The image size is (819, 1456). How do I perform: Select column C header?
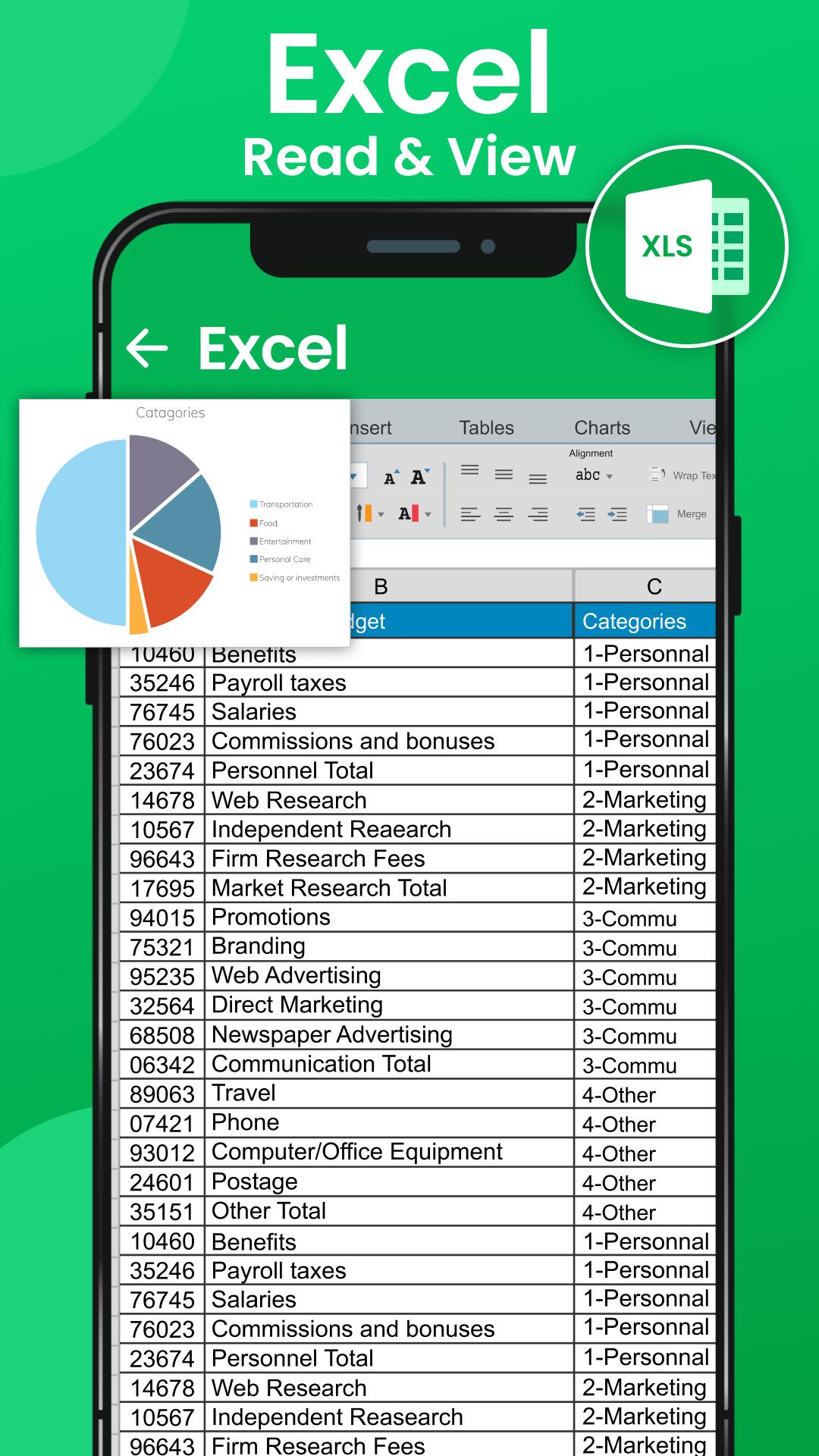[x=645, y=585]
